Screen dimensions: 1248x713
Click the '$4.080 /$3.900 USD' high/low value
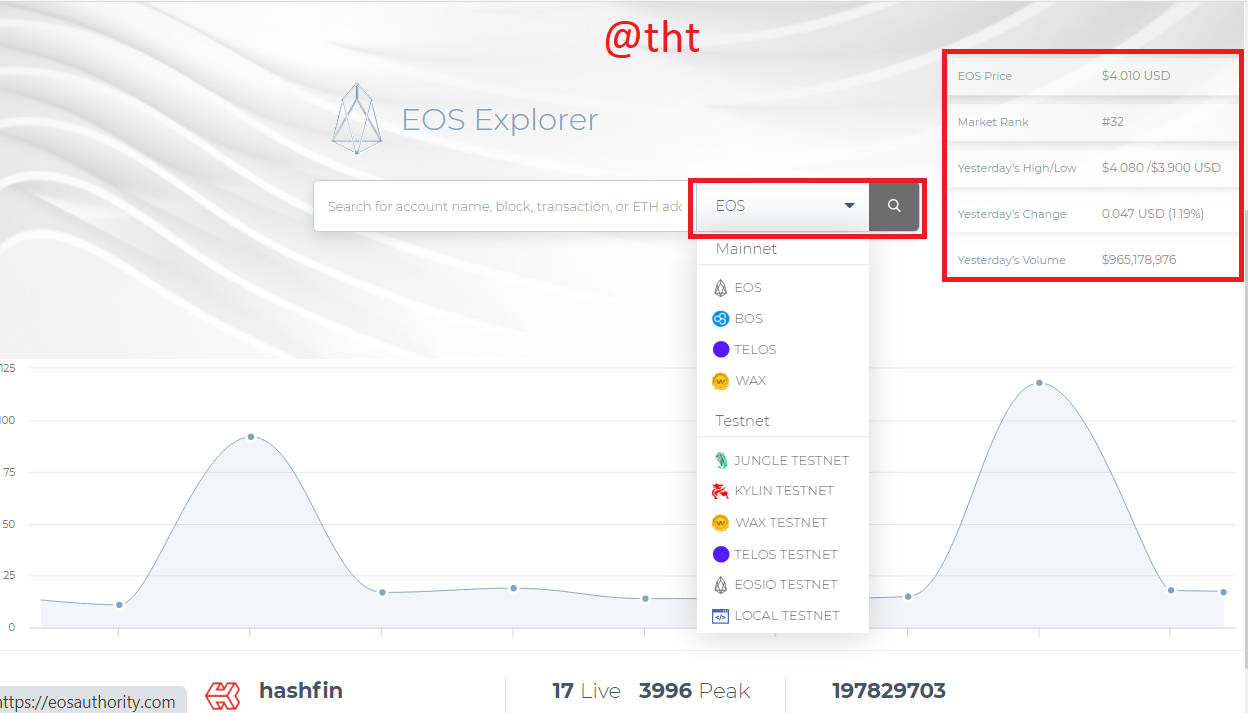[1161, 168]
